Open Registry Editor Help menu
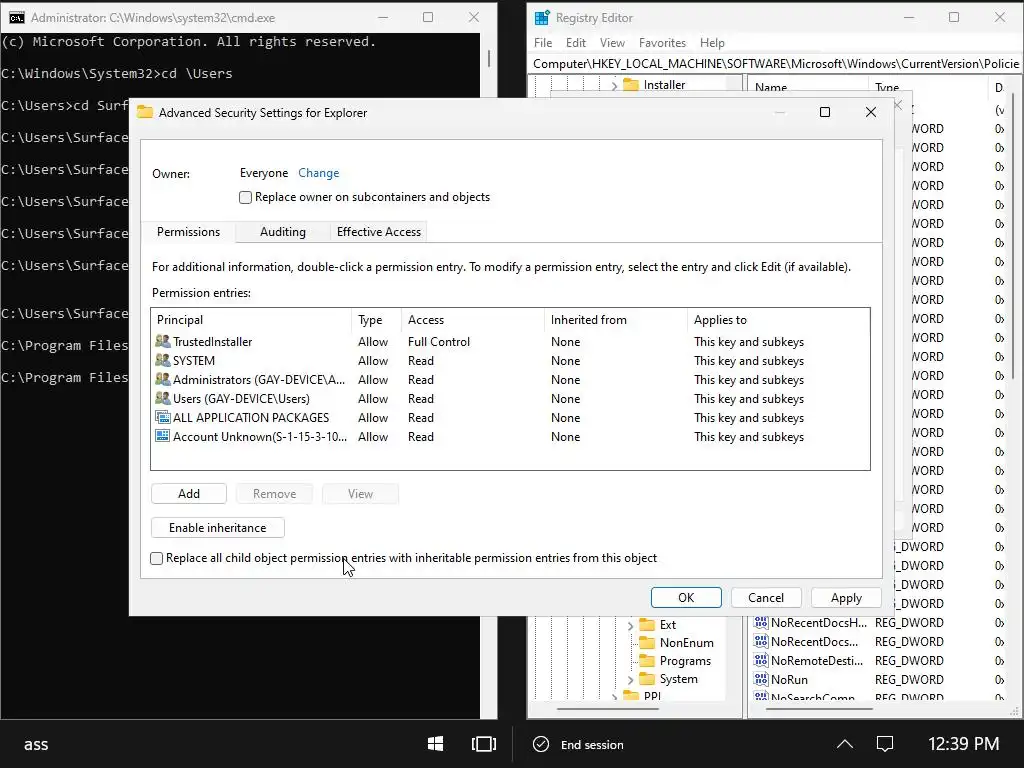1024x768 pixels. pyautogui.click(x=712, y=42)
